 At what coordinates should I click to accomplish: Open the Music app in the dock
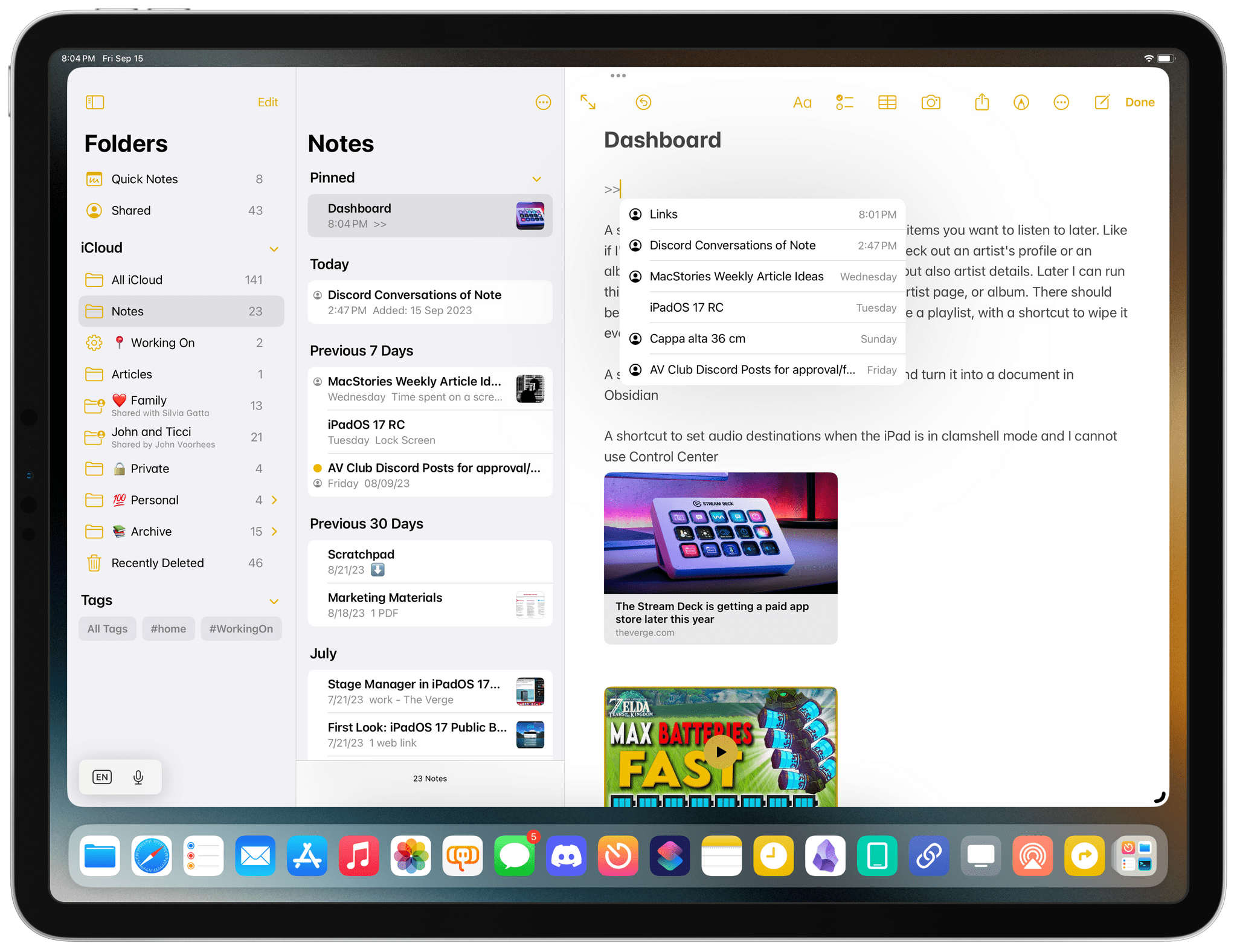coord(359,855)
